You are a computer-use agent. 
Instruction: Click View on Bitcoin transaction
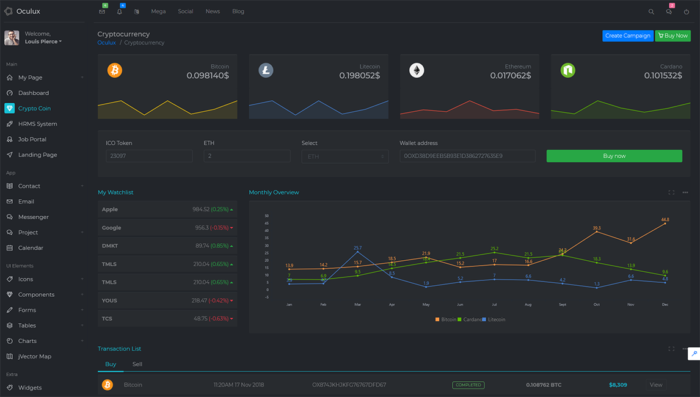[x=656, y=384]
